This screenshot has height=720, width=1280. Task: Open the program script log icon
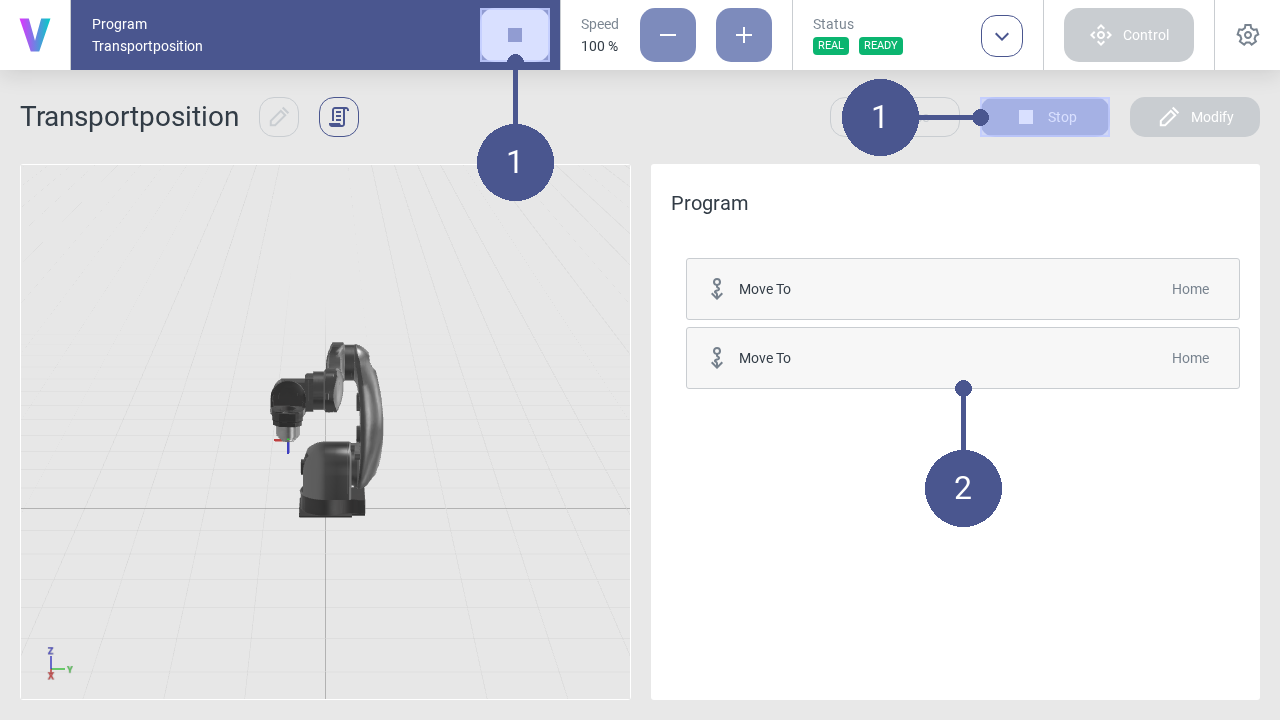click(339, 117)
